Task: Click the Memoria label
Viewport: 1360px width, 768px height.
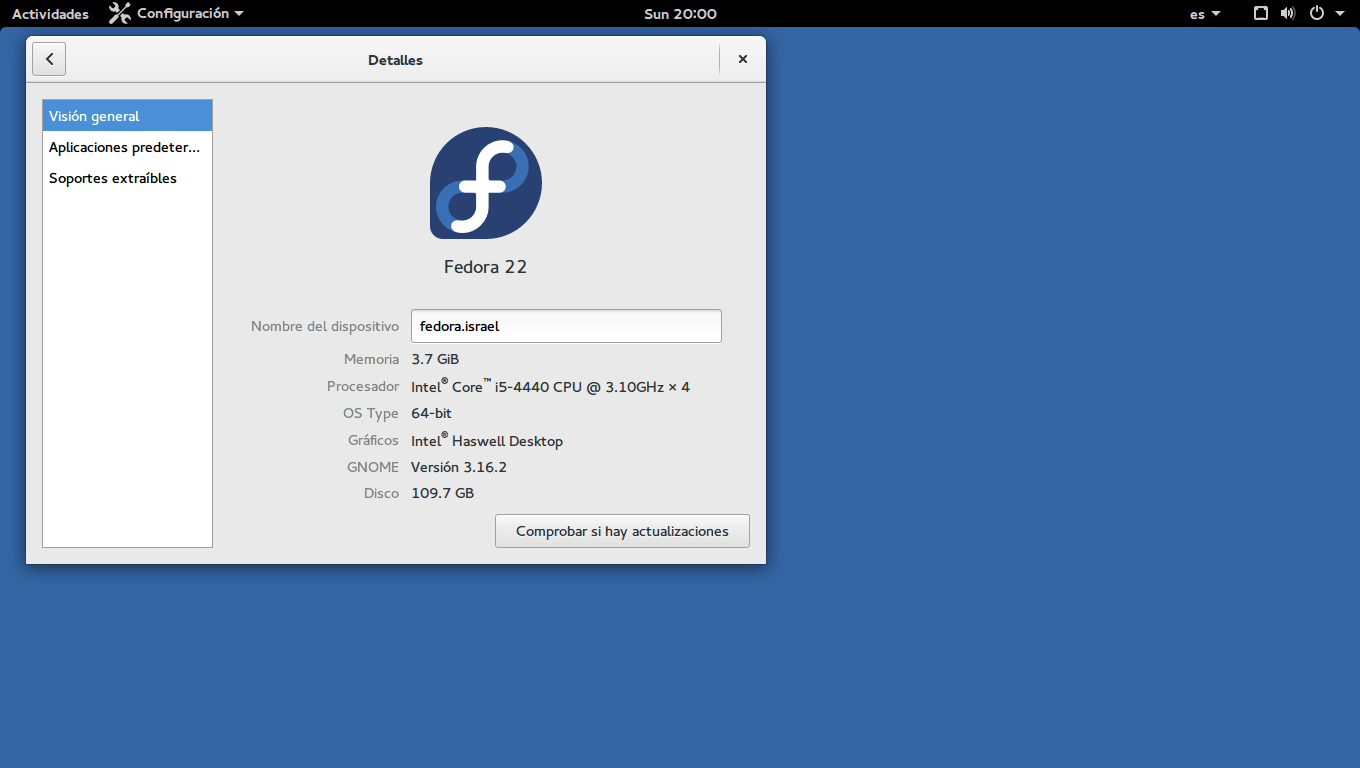Action: click(371, 359)
